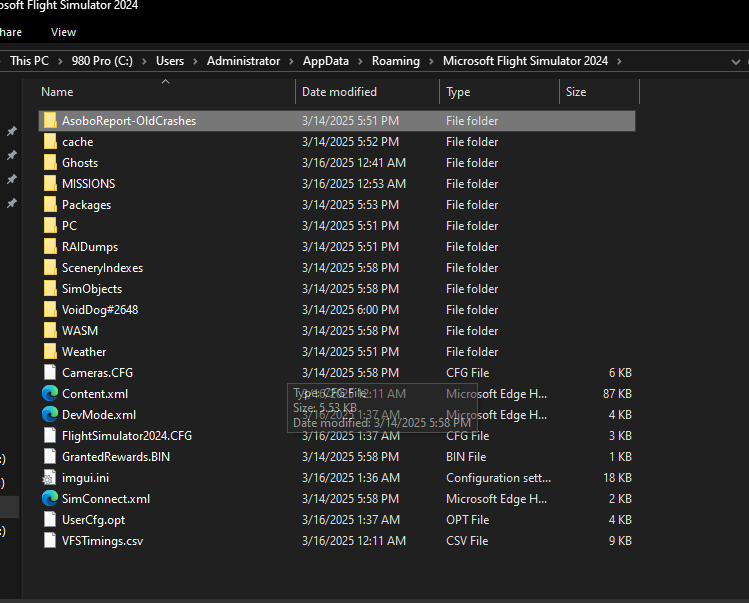Sort files by Date modified column
This screenshot has width=749, height=603.
pyautogui.click(x=367, y=92)
